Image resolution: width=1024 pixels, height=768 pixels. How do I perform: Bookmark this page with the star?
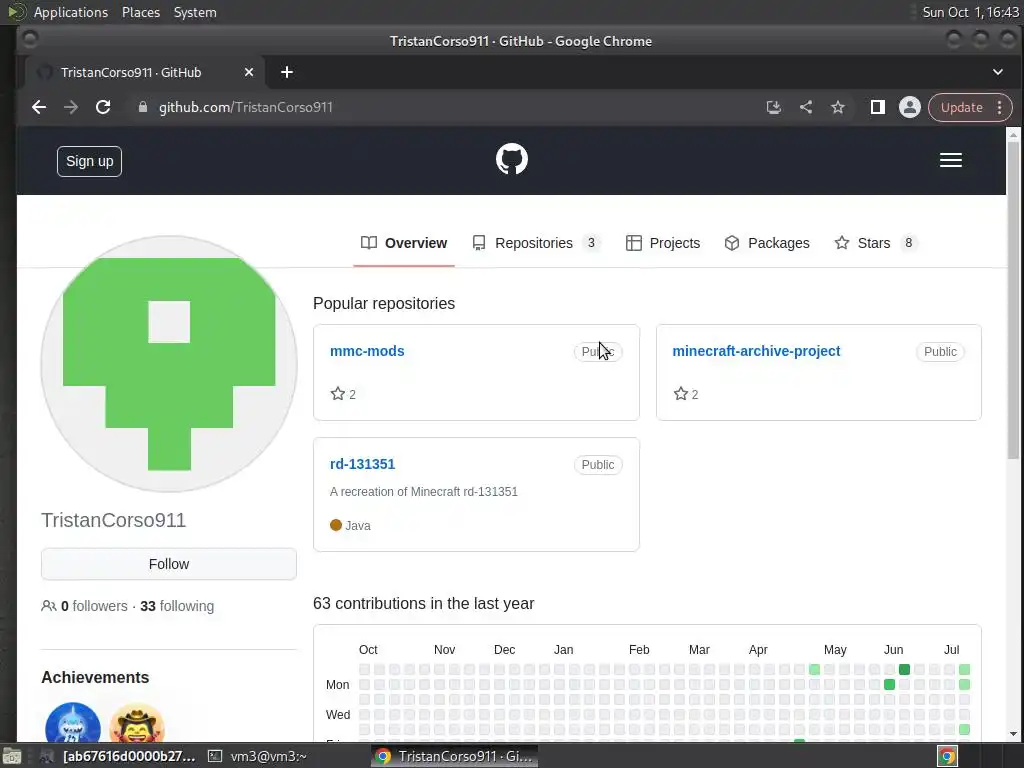(x=838, y=107)
